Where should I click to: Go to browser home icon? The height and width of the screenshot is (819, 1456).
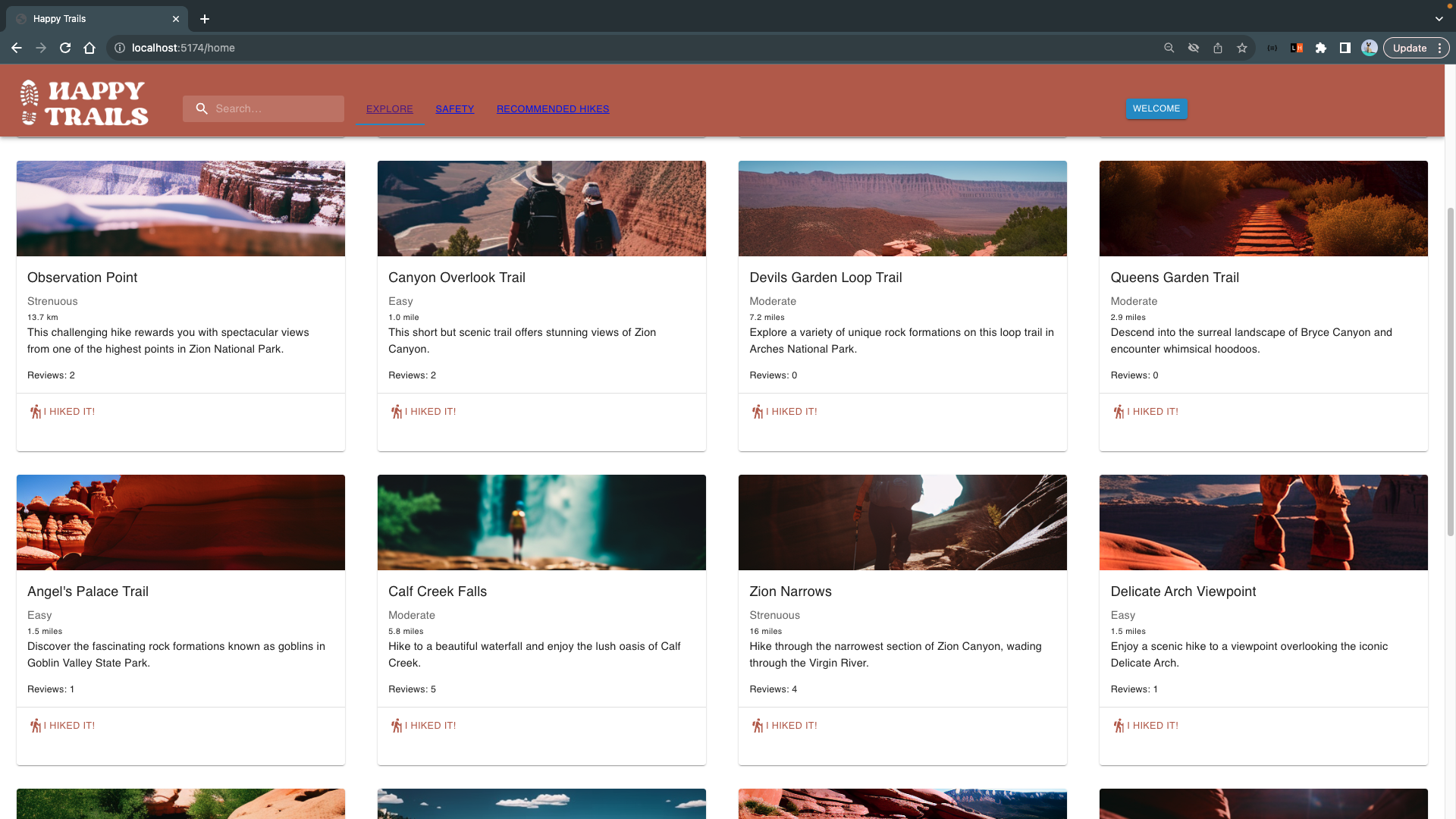tap(89, 48)
